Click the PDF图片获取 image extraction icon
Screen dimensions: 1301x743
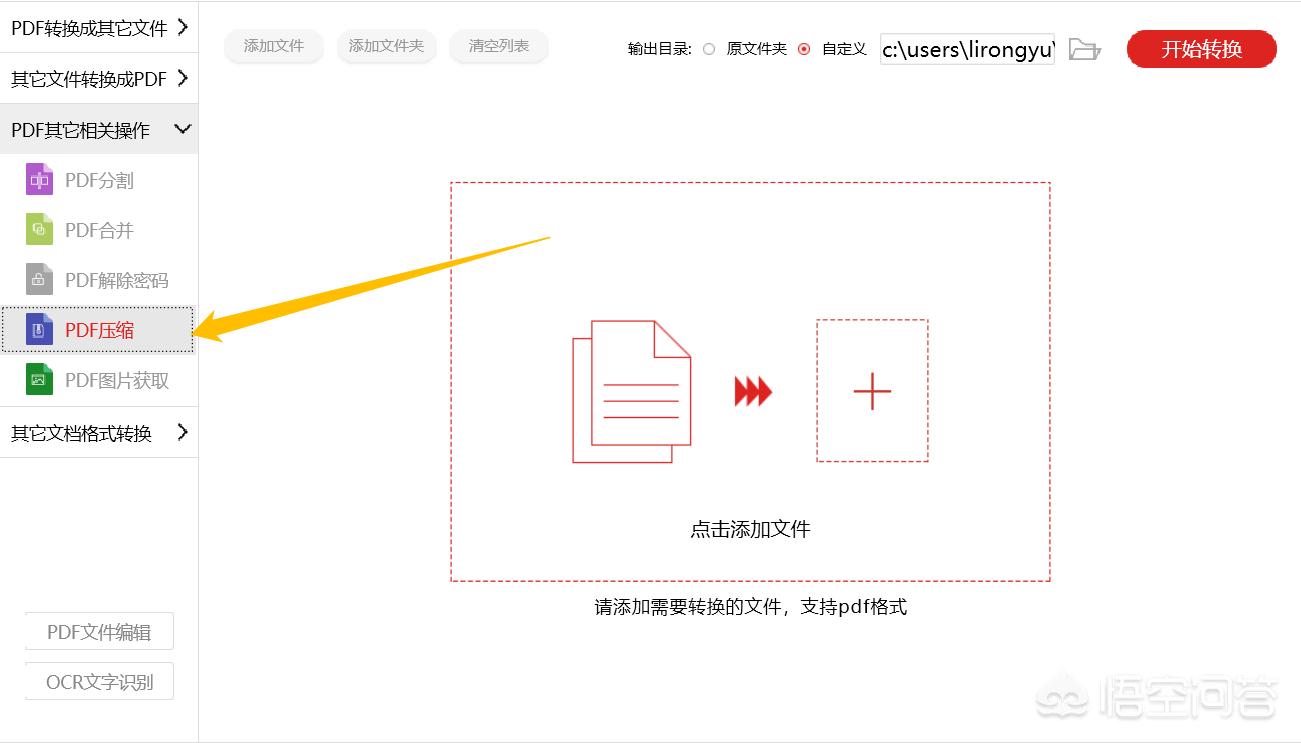[38, 380]
